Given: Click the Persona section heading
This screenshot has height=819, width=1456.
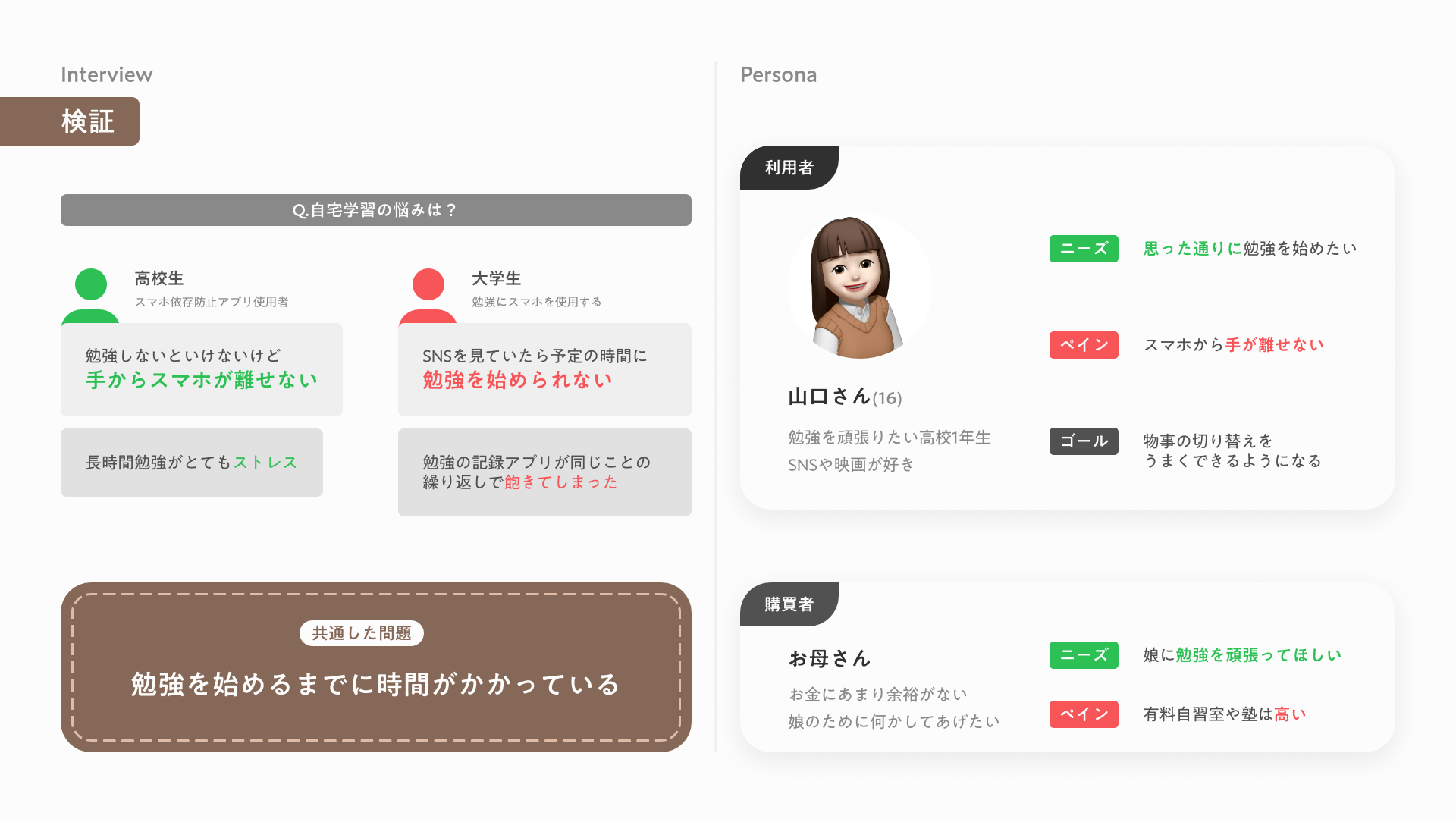Looking at the screenshot, I should (778, 74).
